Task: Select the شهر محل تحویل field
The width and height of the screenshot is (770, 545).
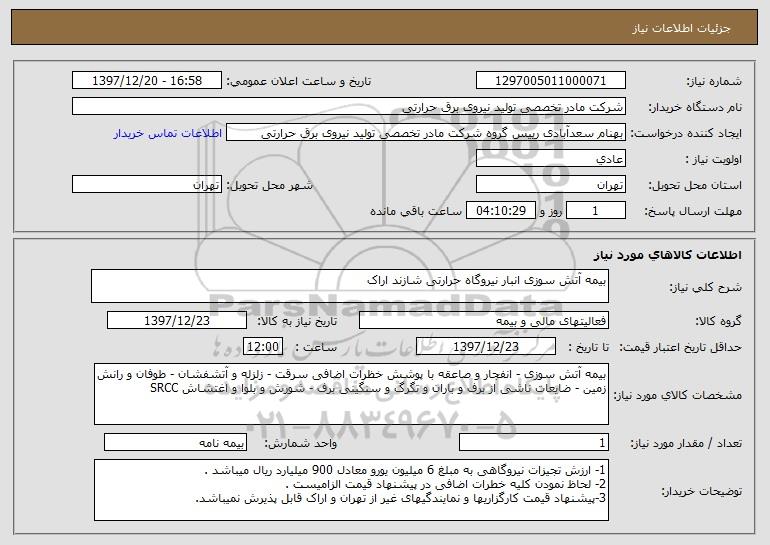Action: click(x=147, y=185)
